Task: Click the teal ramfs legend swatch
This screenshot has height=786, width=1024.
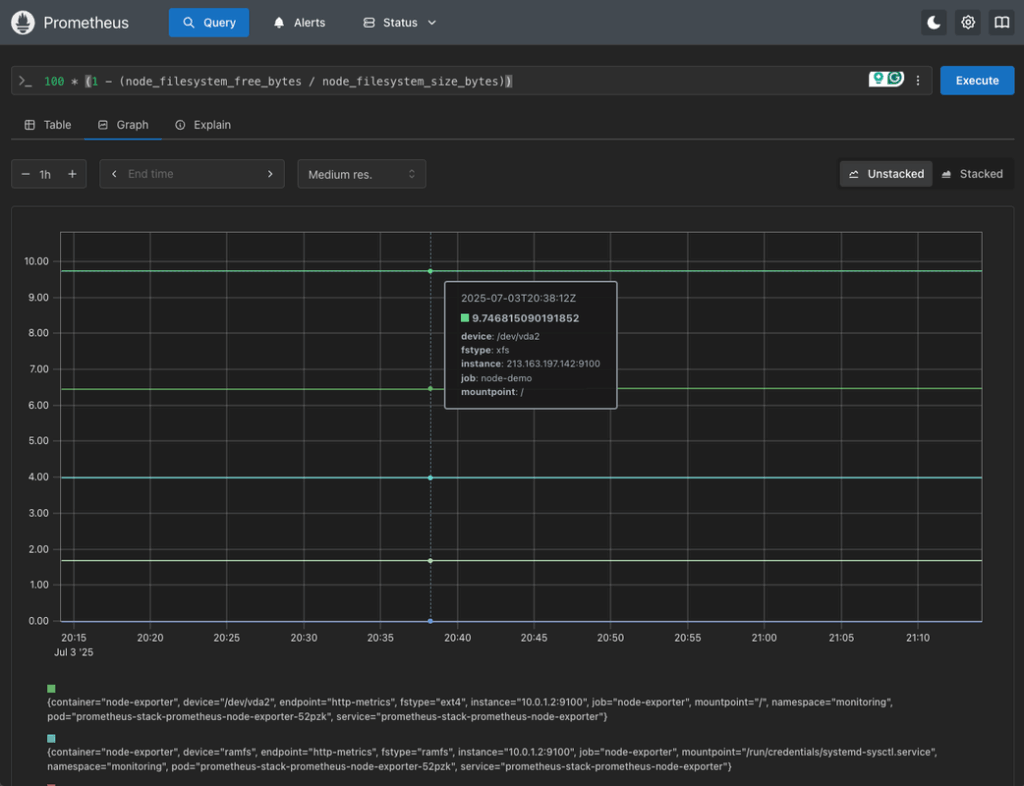Action: (52, 738)
